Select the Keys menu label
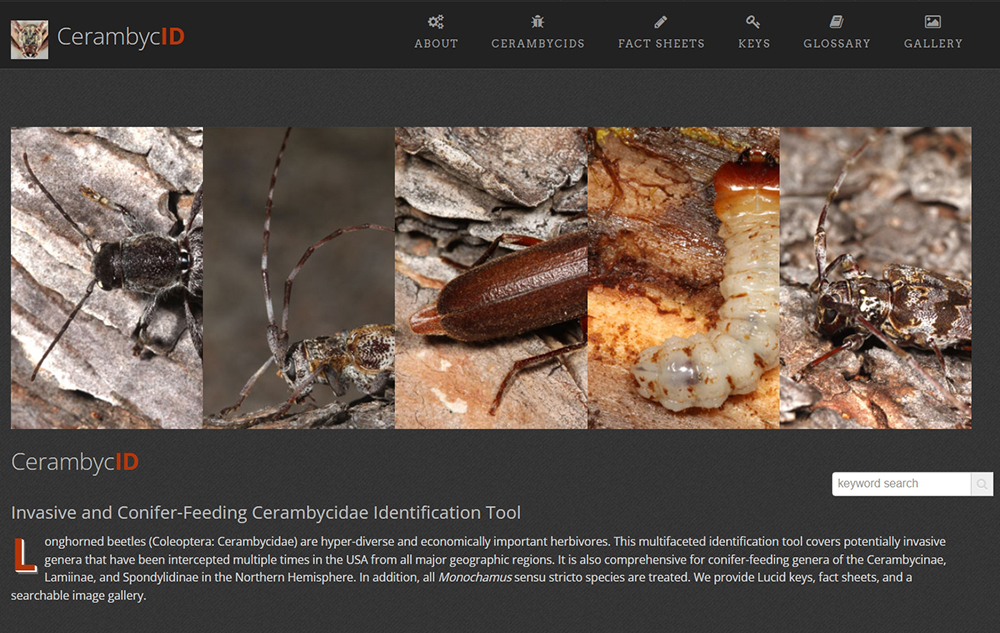Viewport: 1000px width, 633px height. click(754, 44)
